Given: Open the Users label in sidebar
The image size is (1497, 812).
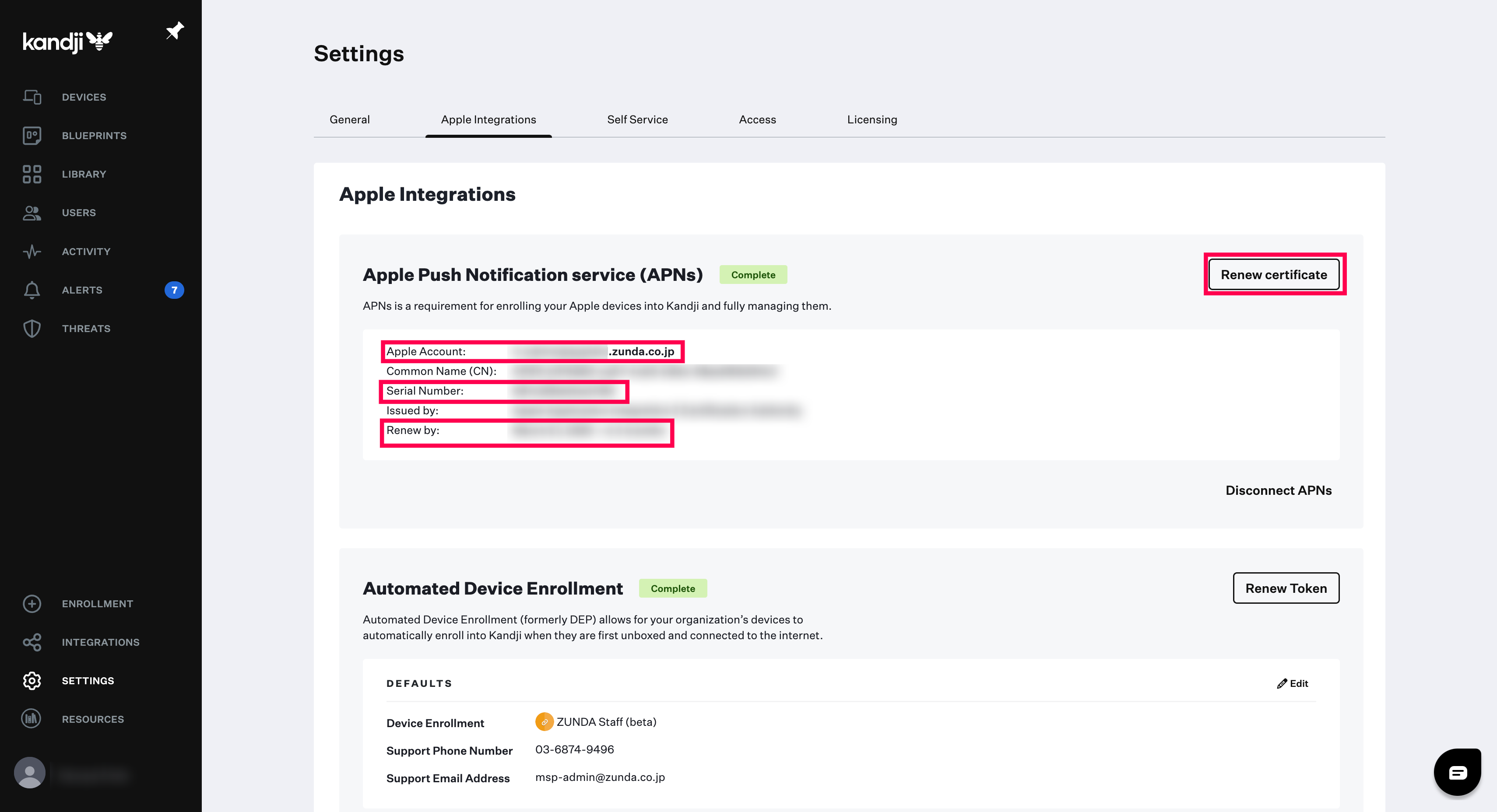Looking at the screenshot, I should coord(79,213).
